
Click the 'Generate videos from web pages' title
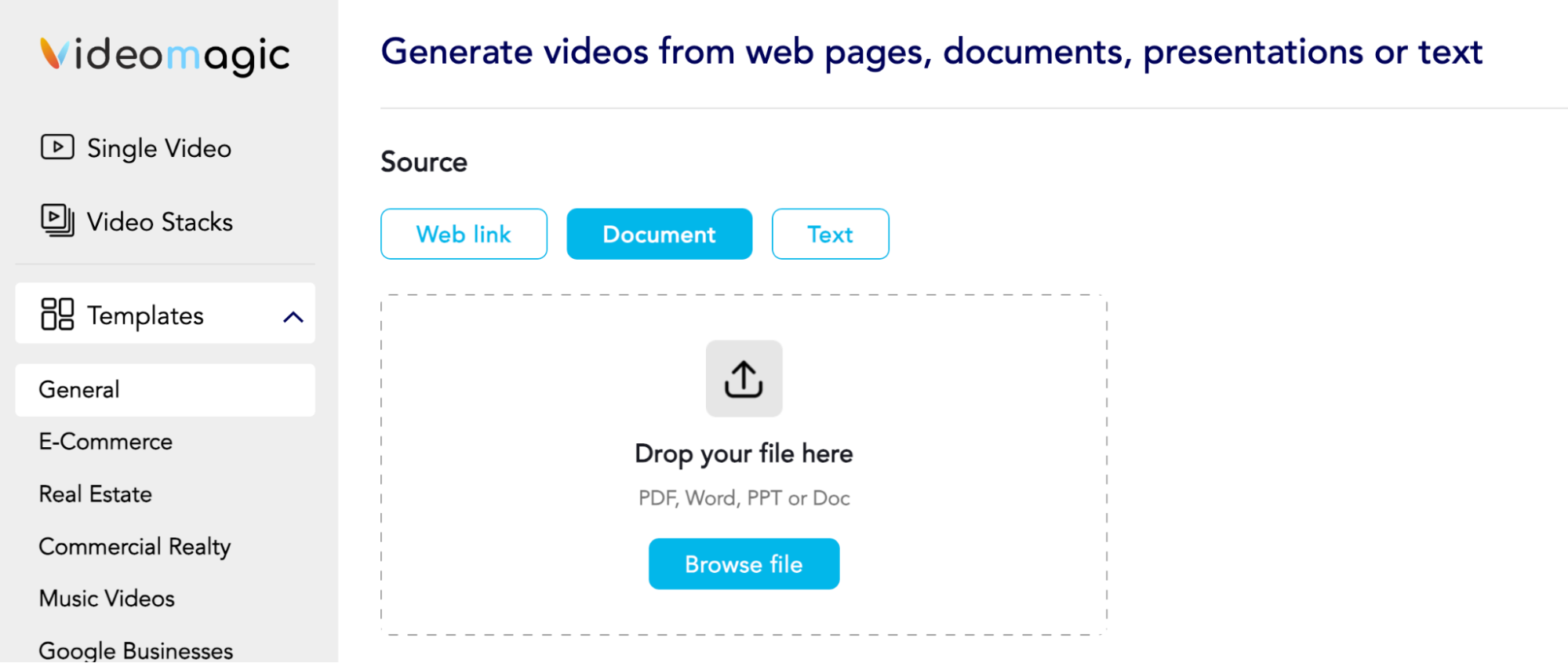pos(931,53)
